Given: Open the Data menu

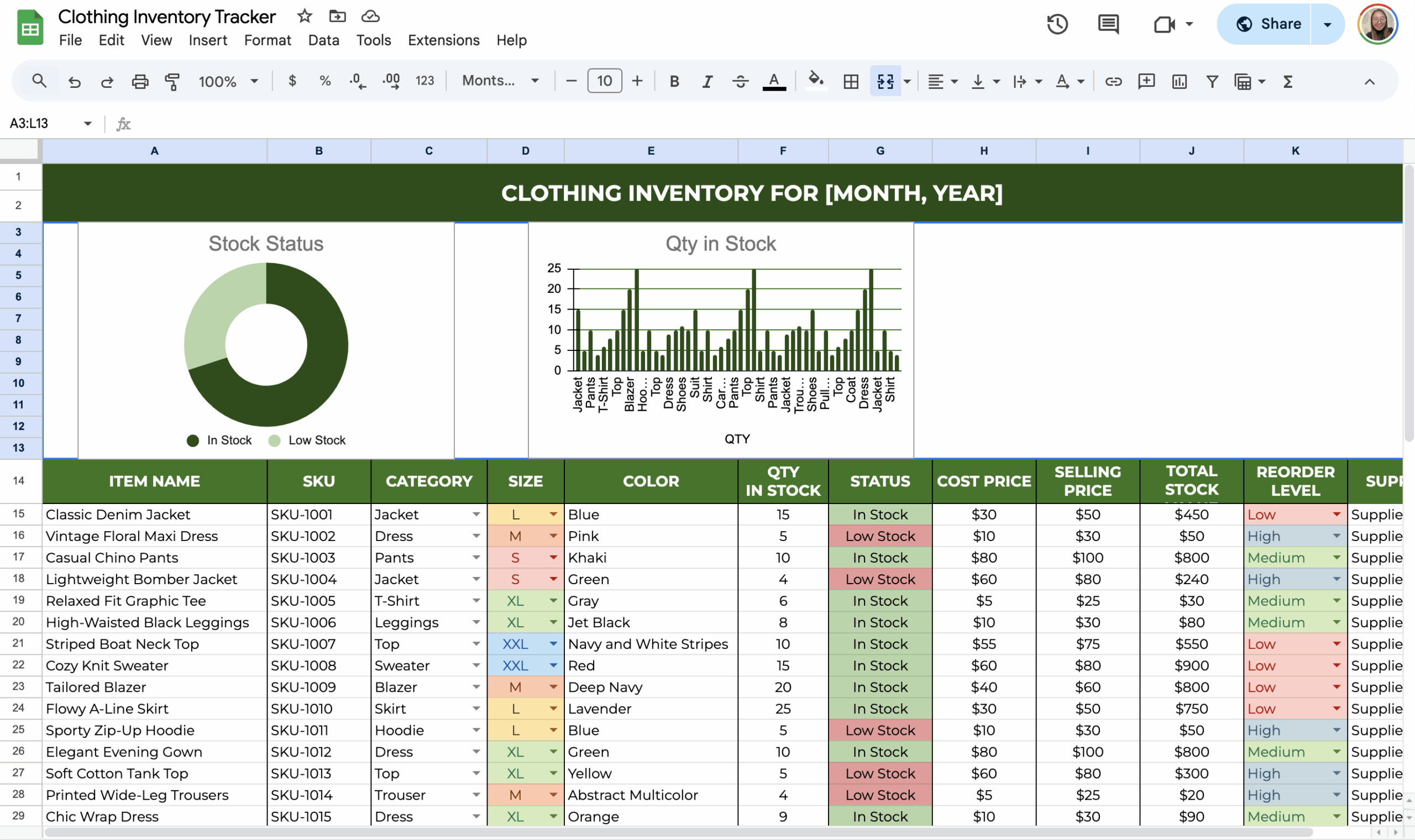Looking at the screenshot, I should [x=323, y=40].
